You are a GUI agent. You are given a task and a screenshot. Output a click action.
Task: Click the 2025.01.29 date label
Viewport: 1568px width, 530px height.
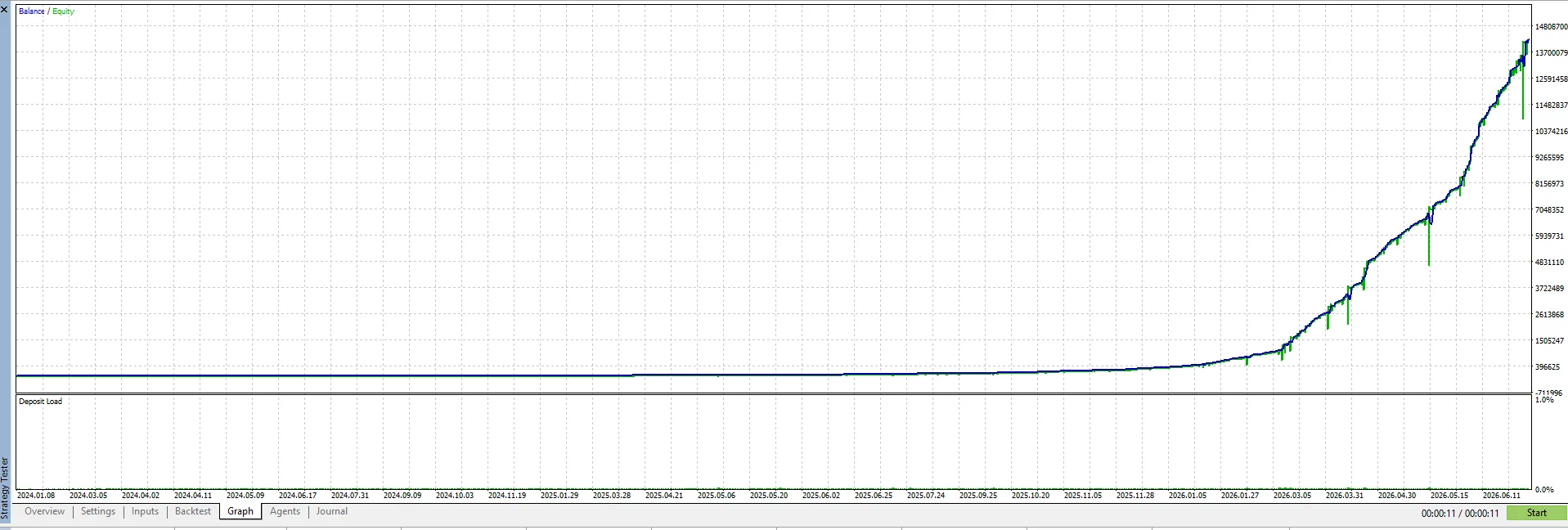(x=559, y=496)
